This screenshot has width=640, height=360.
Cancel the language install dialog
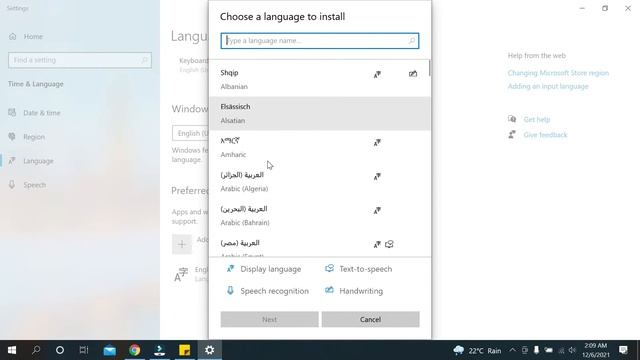370,319
